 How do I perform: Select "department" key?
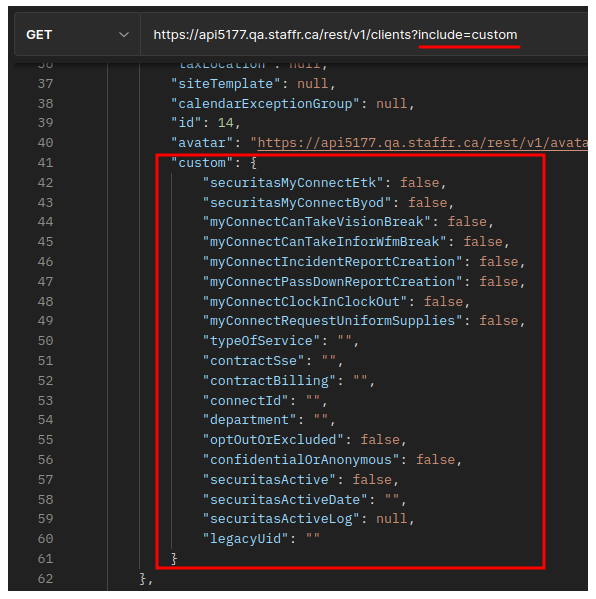pyautogui.click(x=249, y=420)
